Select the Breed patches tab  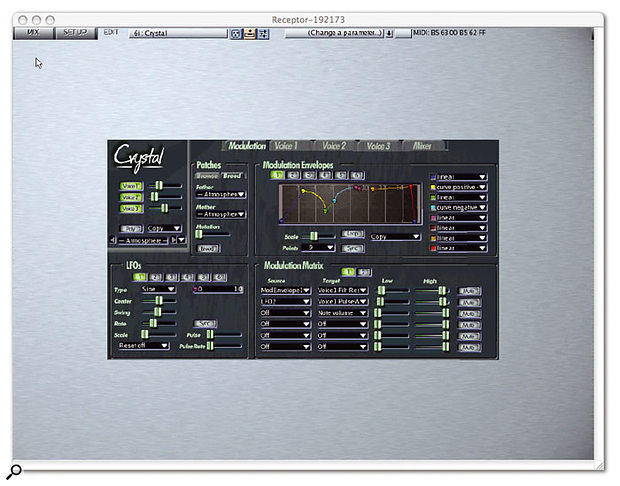[x=232, y=176]
